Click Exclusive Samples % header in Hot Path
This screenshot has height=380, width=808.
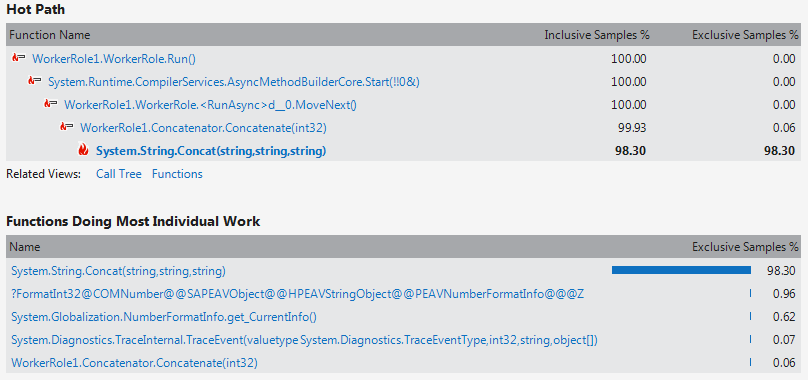pos(745,35)
